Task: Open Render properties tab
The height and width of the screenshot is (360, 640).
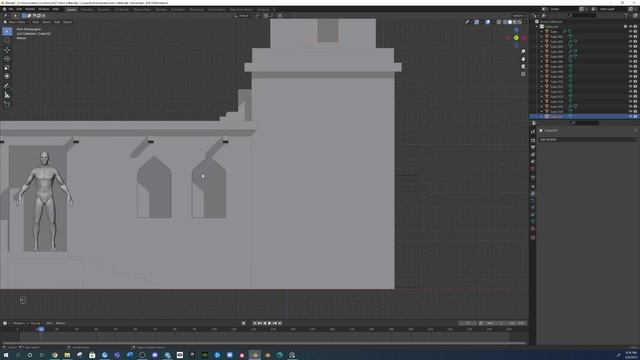Action: [533, 140]
